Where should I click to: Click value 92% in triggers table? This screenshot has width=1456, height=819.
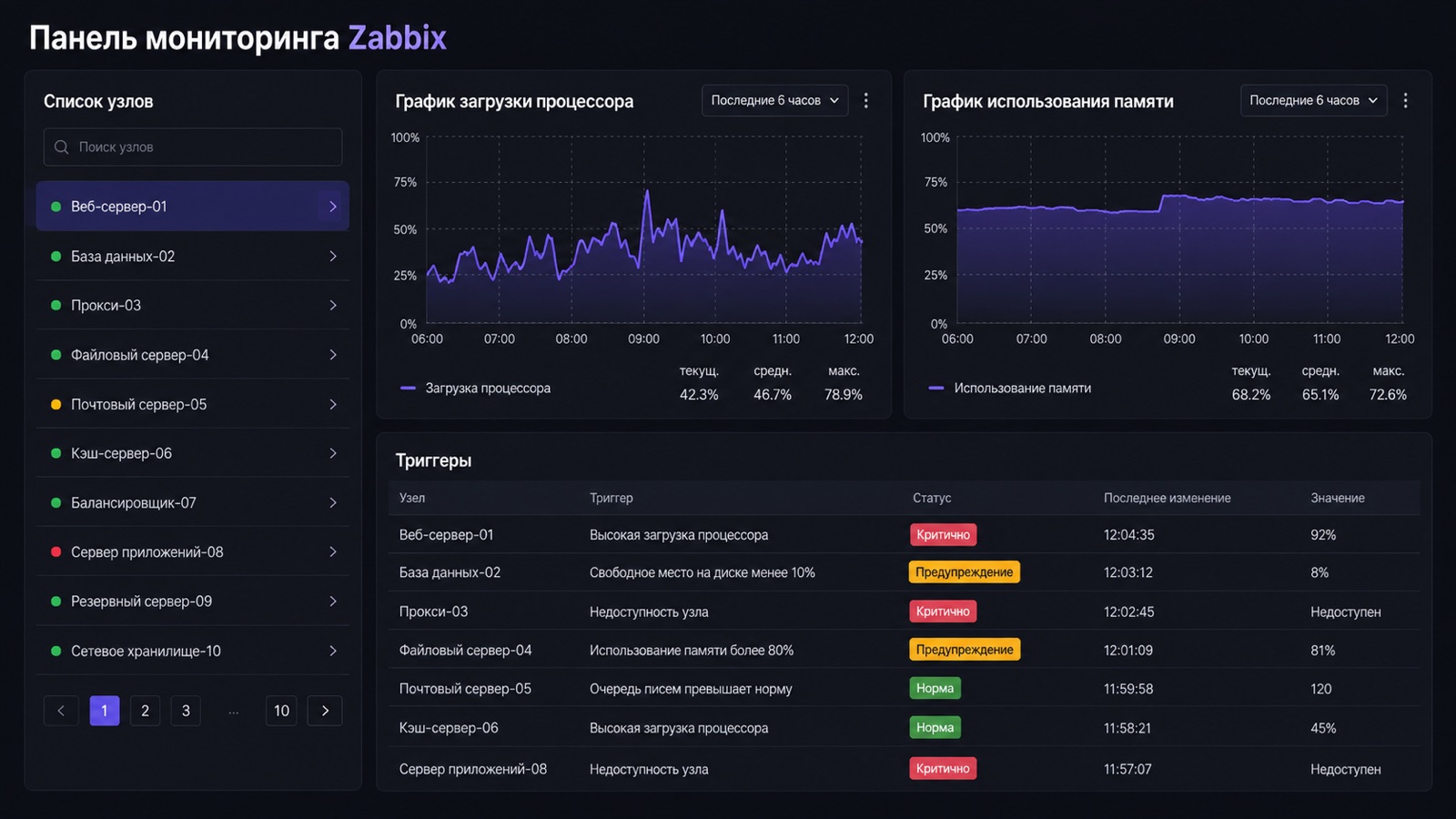pos(1323,535)
